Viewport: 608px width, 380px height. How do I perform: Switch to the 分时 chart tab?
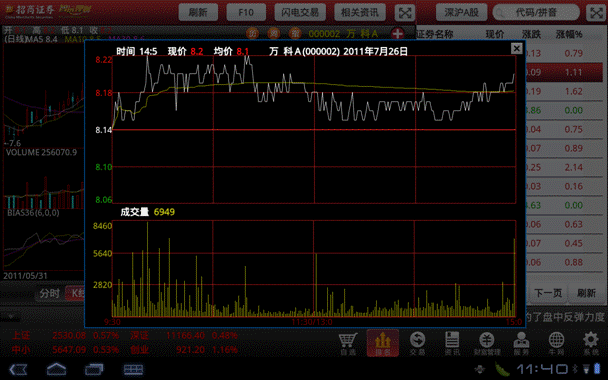50,294
